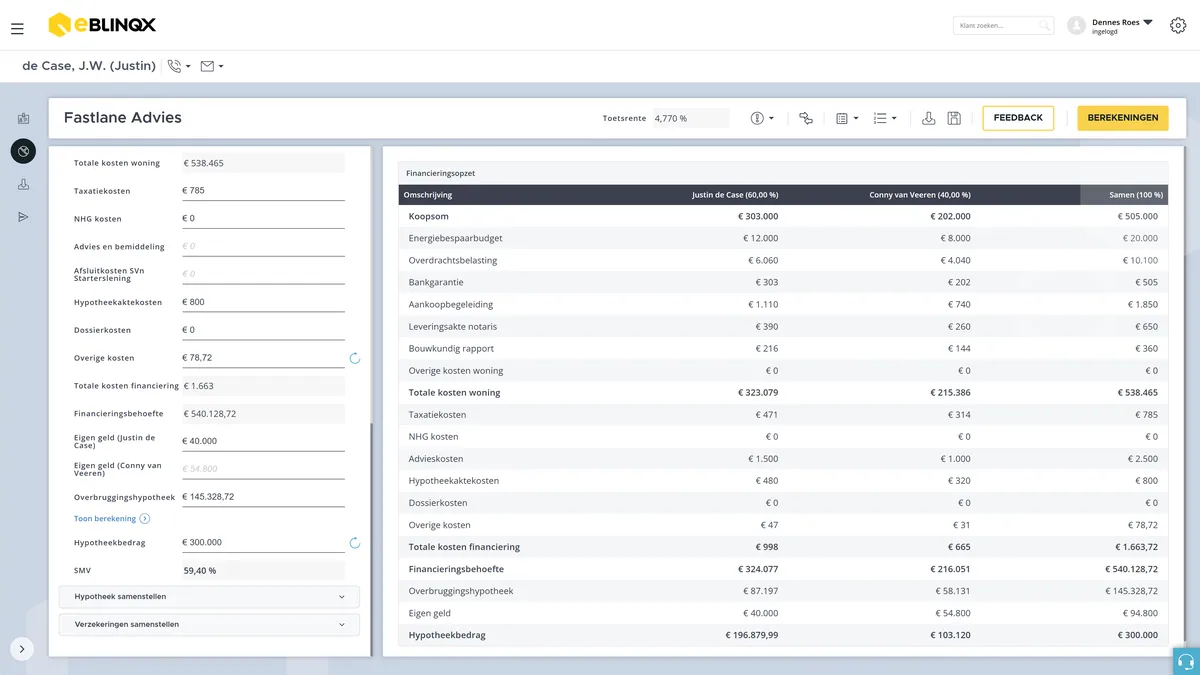
Task: Select the ID badge sidebar icon
Action: (23, 119)
